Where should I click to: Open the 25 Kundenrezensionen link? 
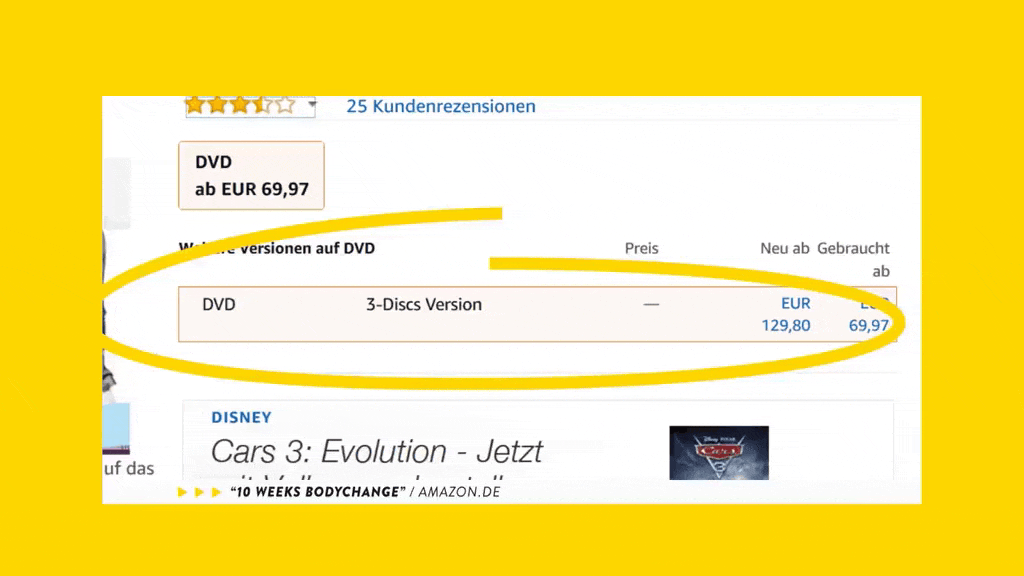click(x=440, y=106)
